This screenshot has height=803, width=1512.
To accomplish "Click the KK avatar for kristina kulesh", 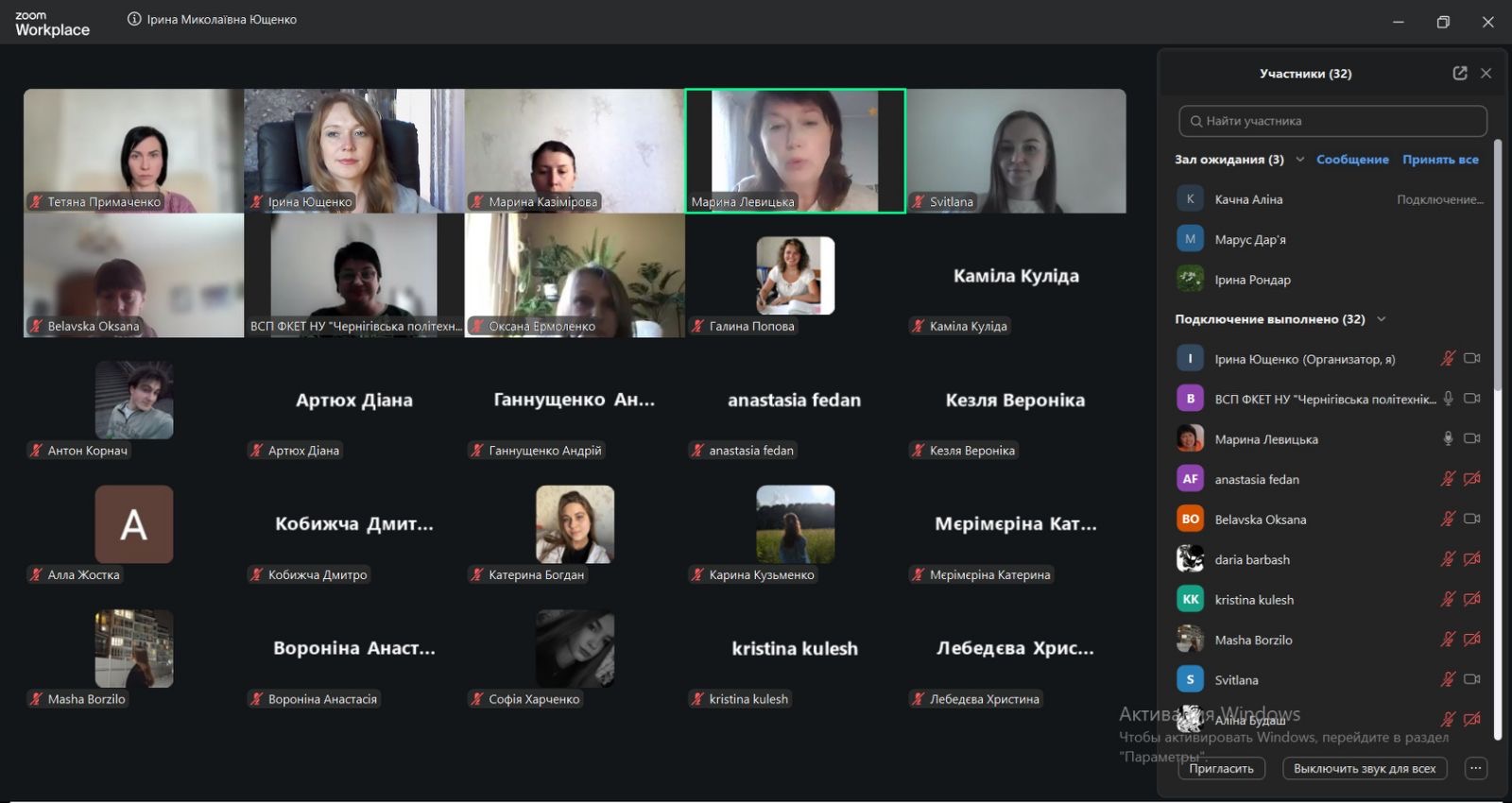I will point(1190,599).
